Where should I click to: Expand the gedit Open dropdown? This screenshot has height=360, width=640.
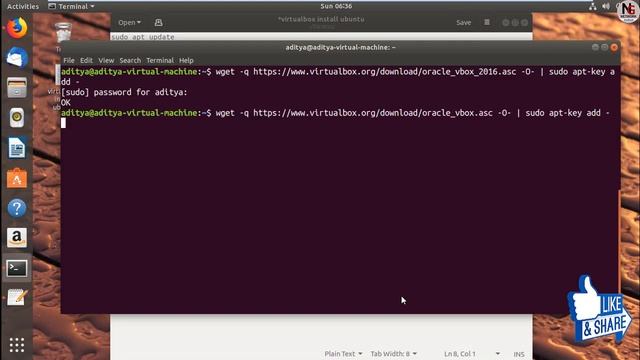[x=129, y=22]
